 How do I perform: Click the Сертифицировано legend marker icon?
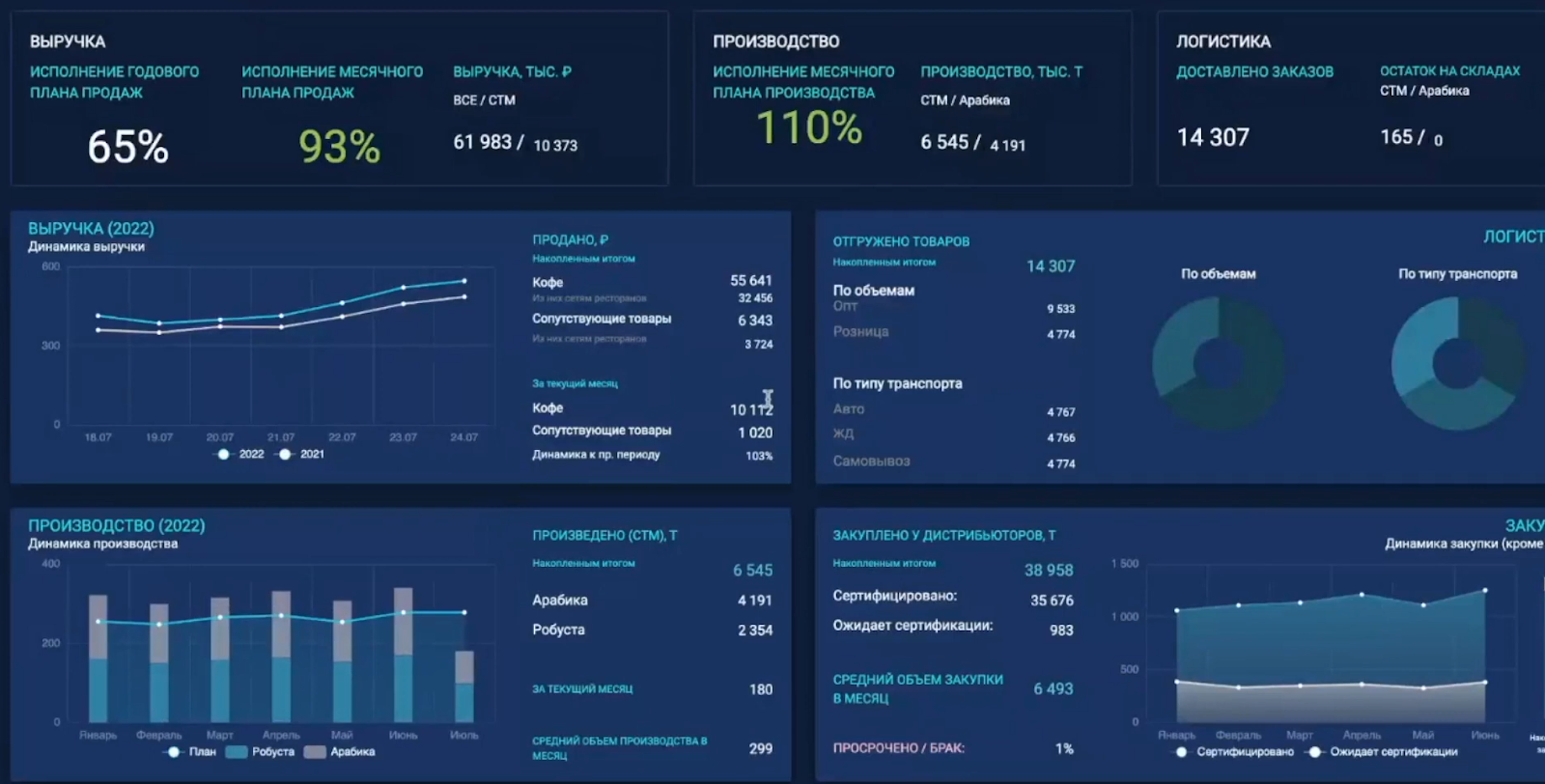[x=1181, y=751]
